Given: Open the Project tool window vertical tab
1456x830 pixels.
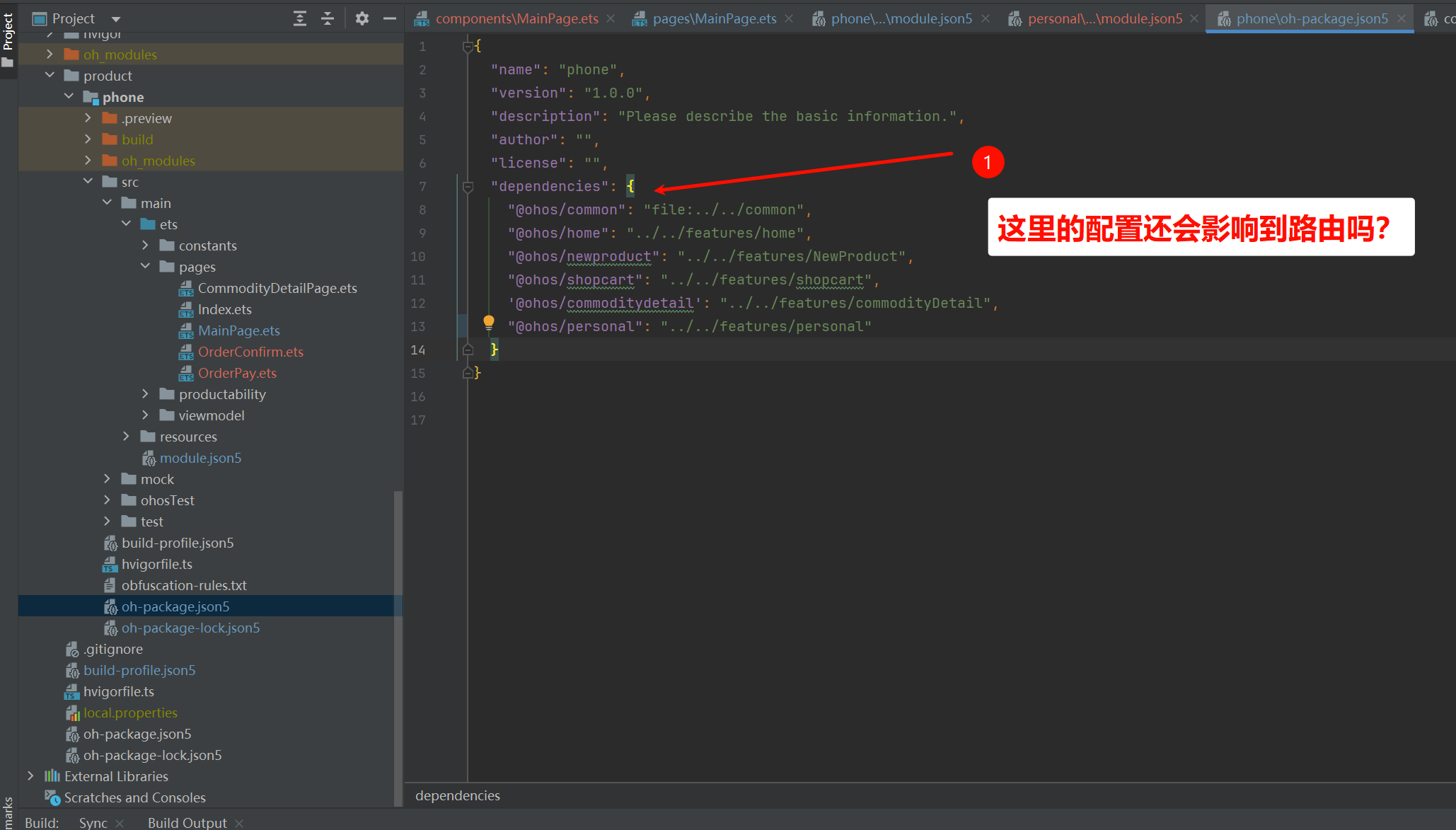Looking at the screenshot, I should pyautogui.click(x=8, y=39).
